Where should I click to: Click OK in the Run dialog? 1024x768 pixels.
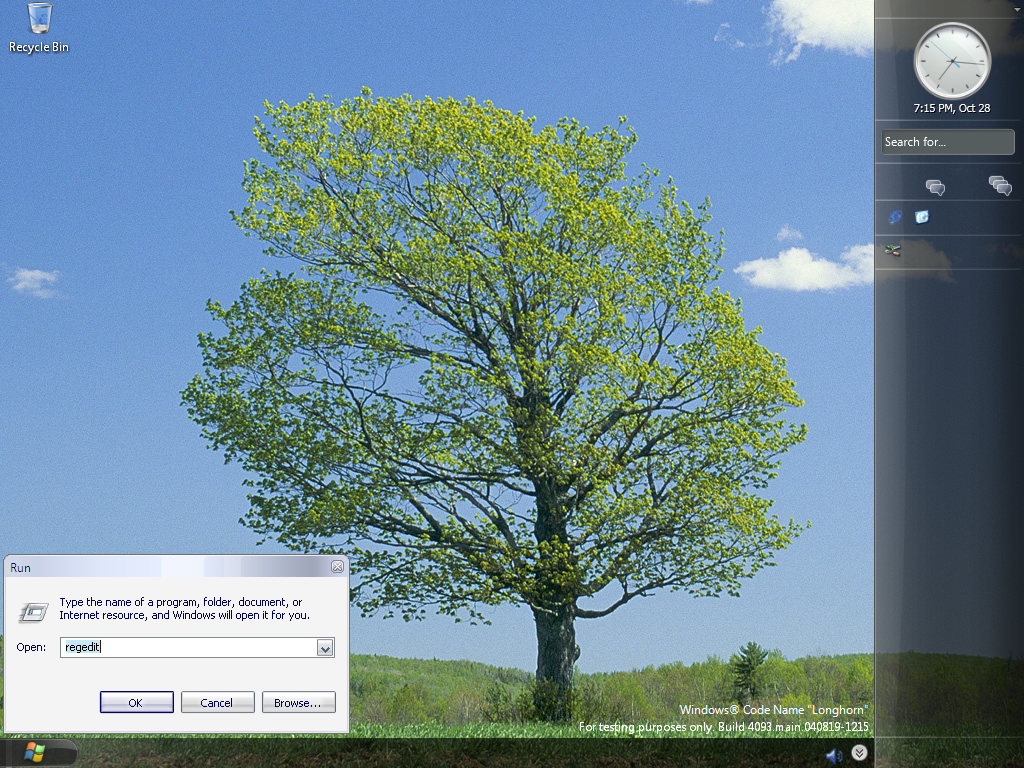[x=136, y=703]
